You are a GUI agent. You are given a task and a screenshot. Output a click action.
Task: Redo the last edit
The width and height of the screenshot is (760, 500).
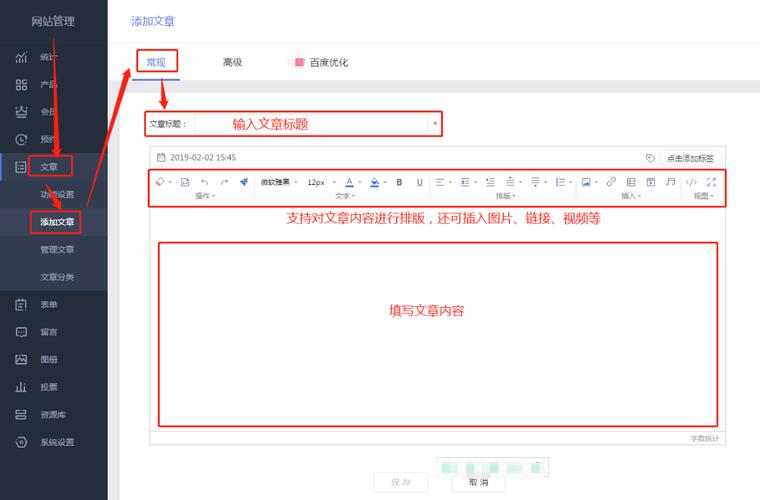point(224,182)
